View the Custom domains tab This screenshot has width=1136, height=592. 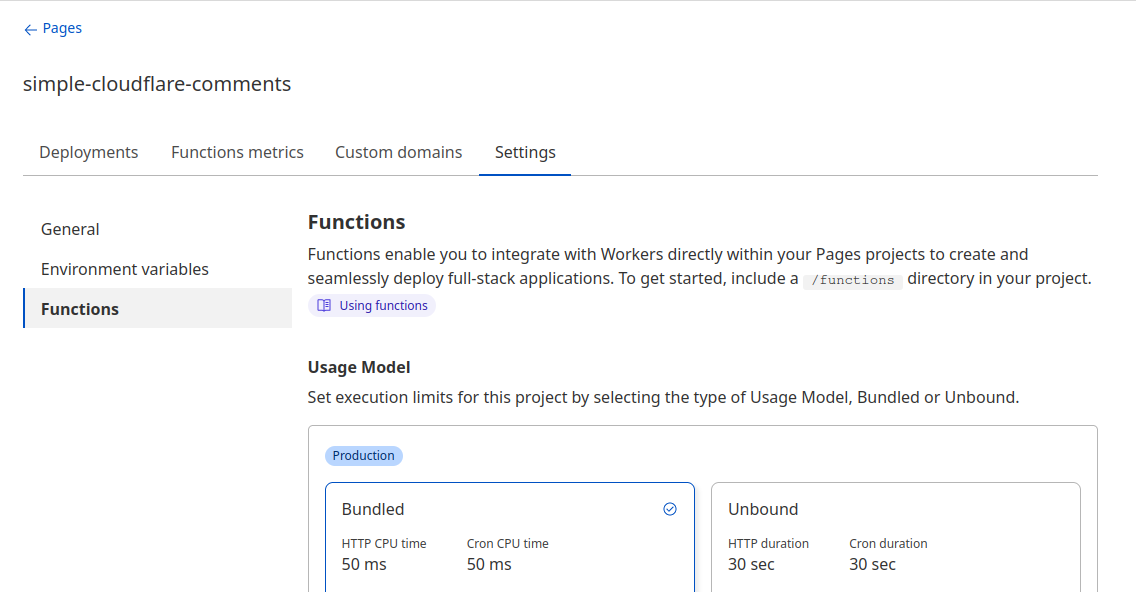tap(398, 152)
